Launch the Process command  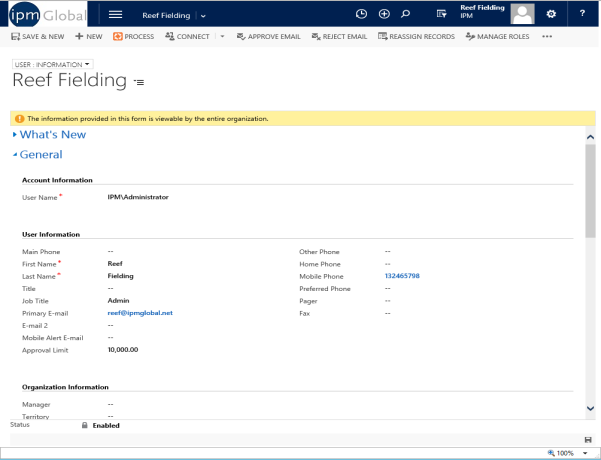133,36
